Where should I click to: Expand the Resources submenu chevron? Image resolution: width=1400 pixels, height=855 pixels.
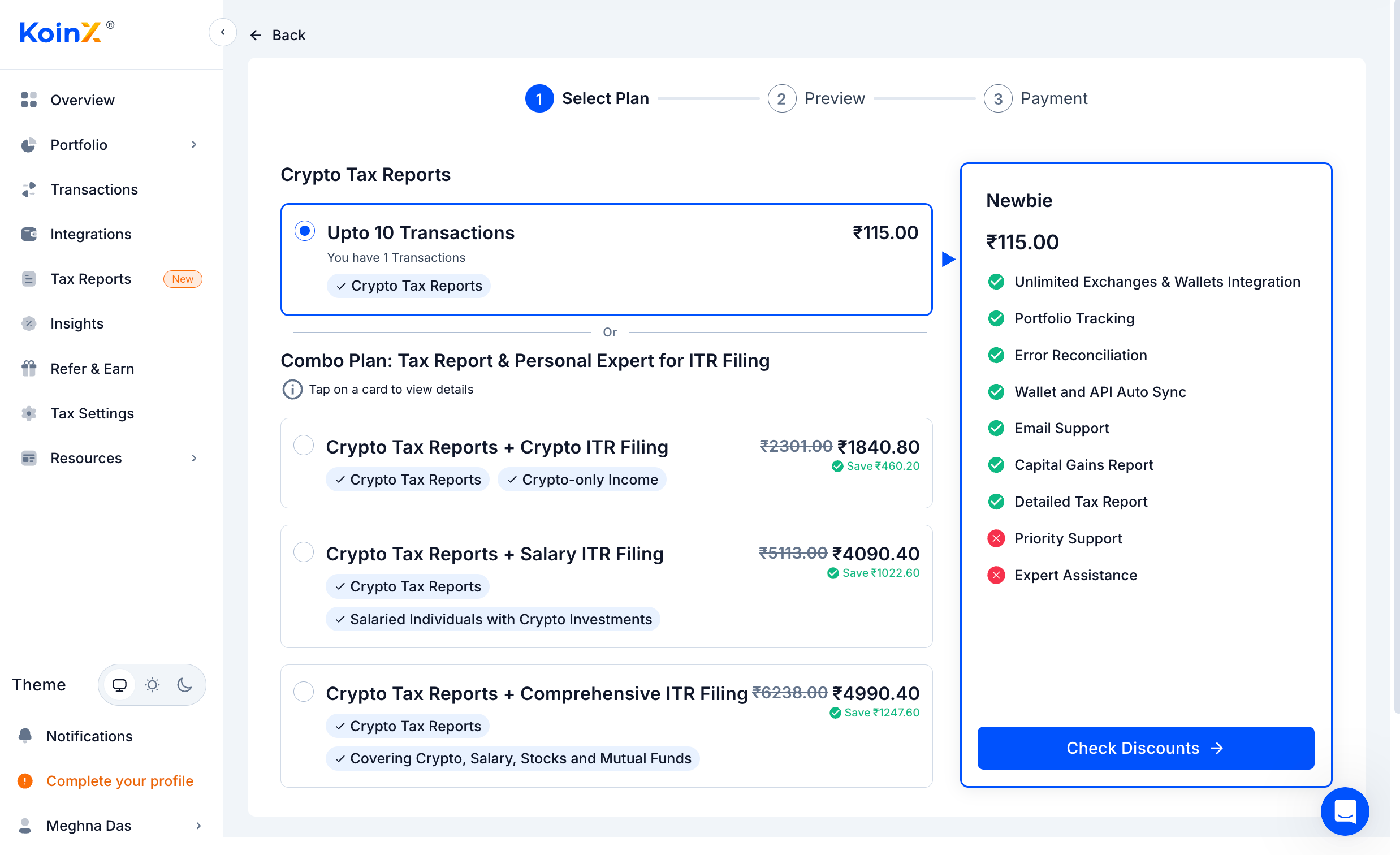(194, 458)
